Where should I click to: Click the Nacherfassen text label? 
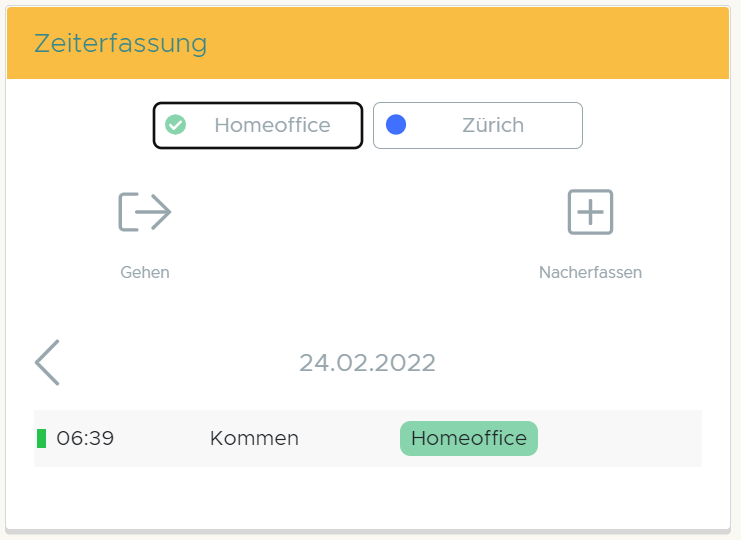[590, 272]
